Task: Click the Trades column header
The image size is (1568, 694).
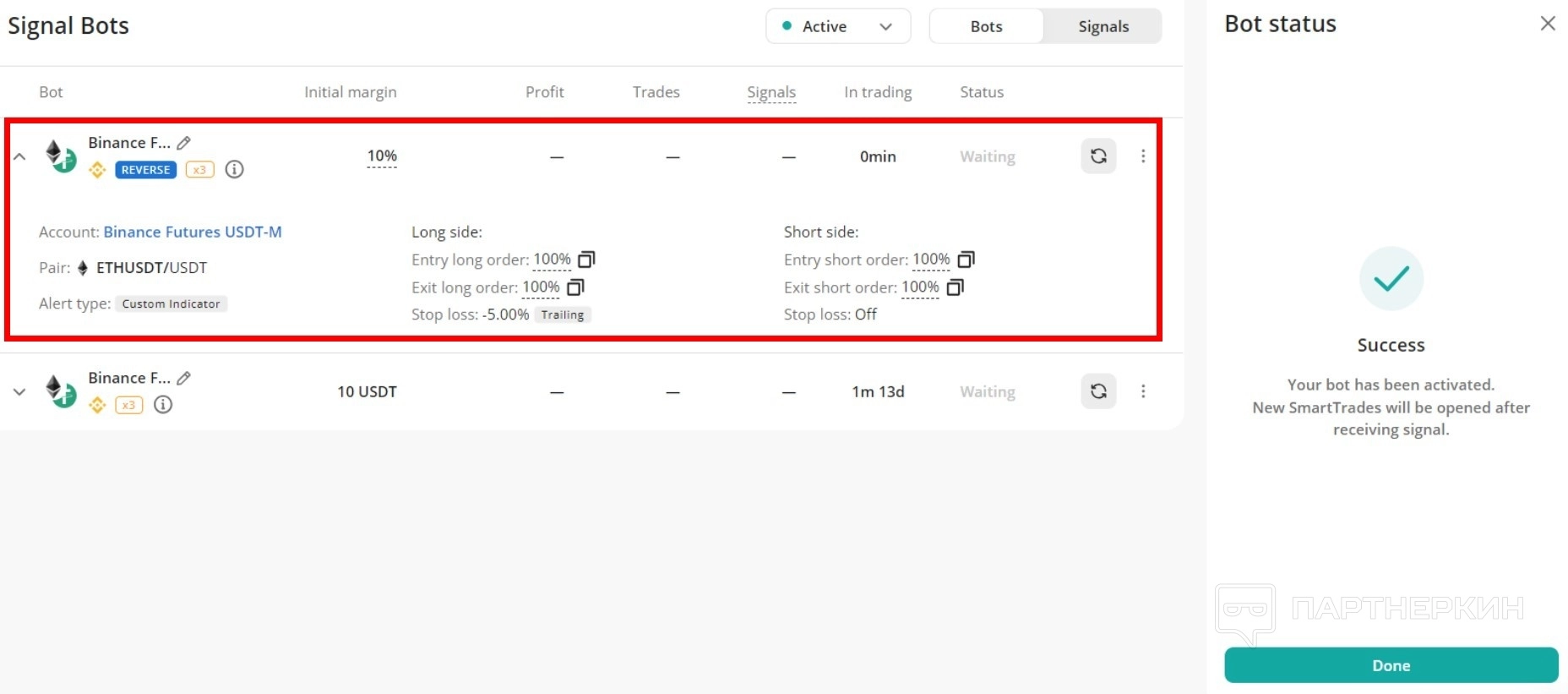Action: click(x=656, y=92)
